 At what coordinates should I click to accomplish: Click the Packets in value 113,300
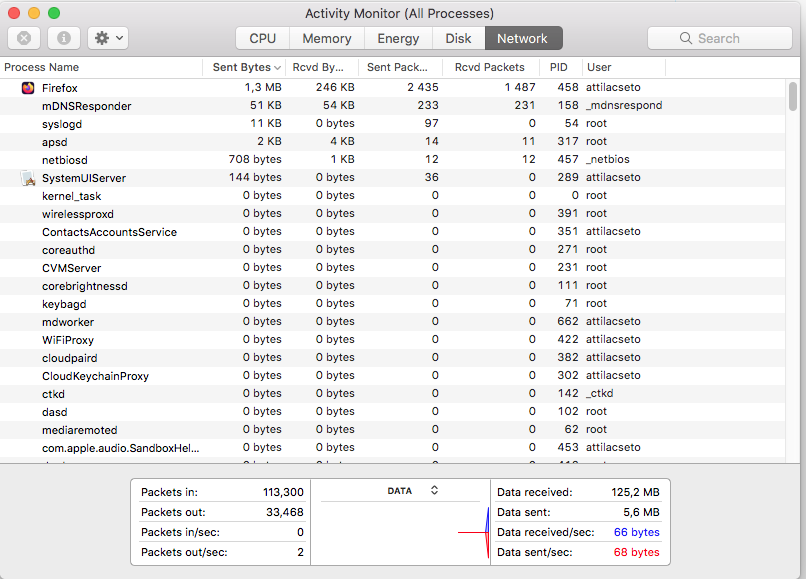click(x=283, y=492)
